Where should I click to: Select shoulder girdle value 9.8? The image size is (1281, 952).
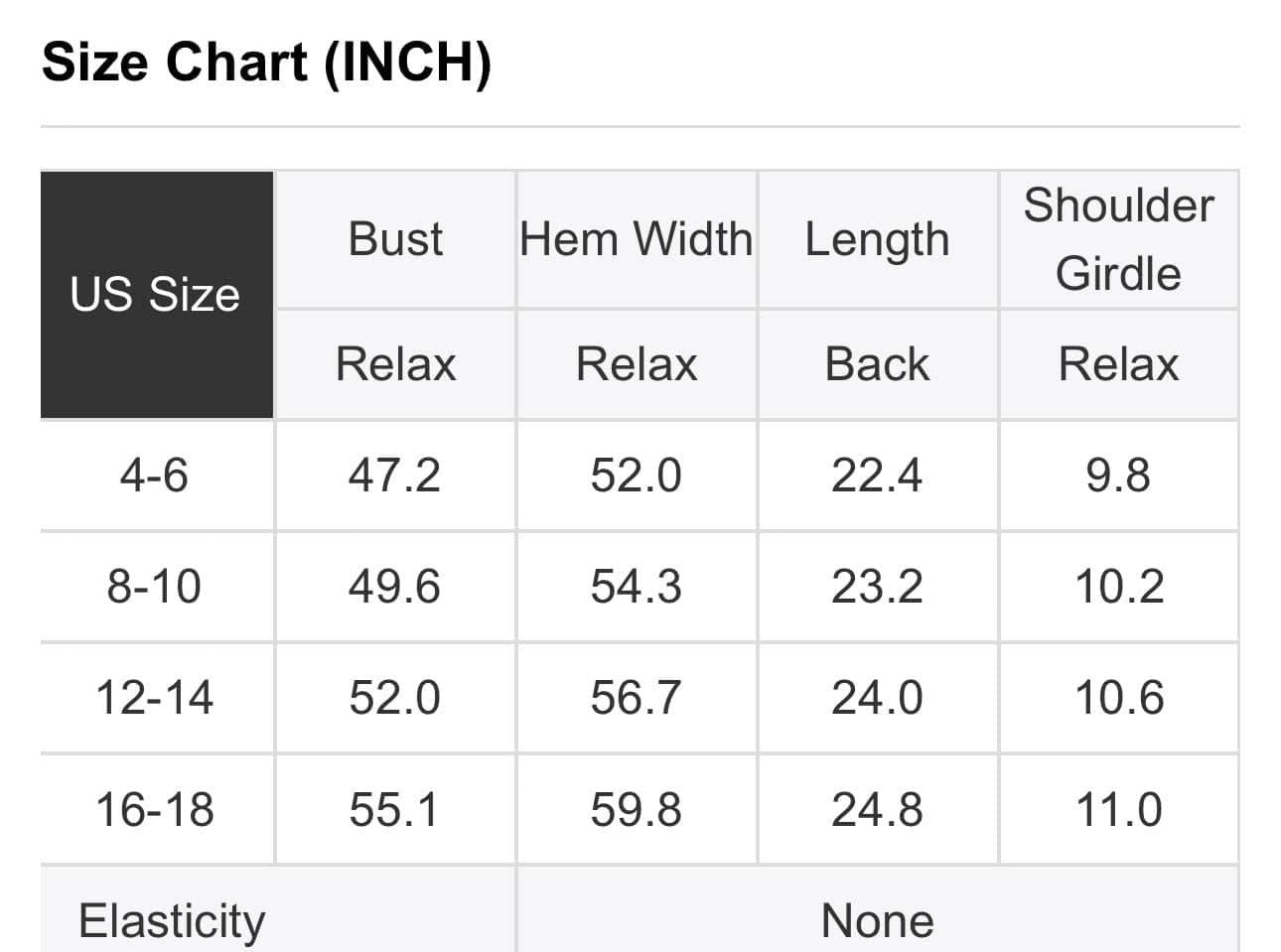1118,475
